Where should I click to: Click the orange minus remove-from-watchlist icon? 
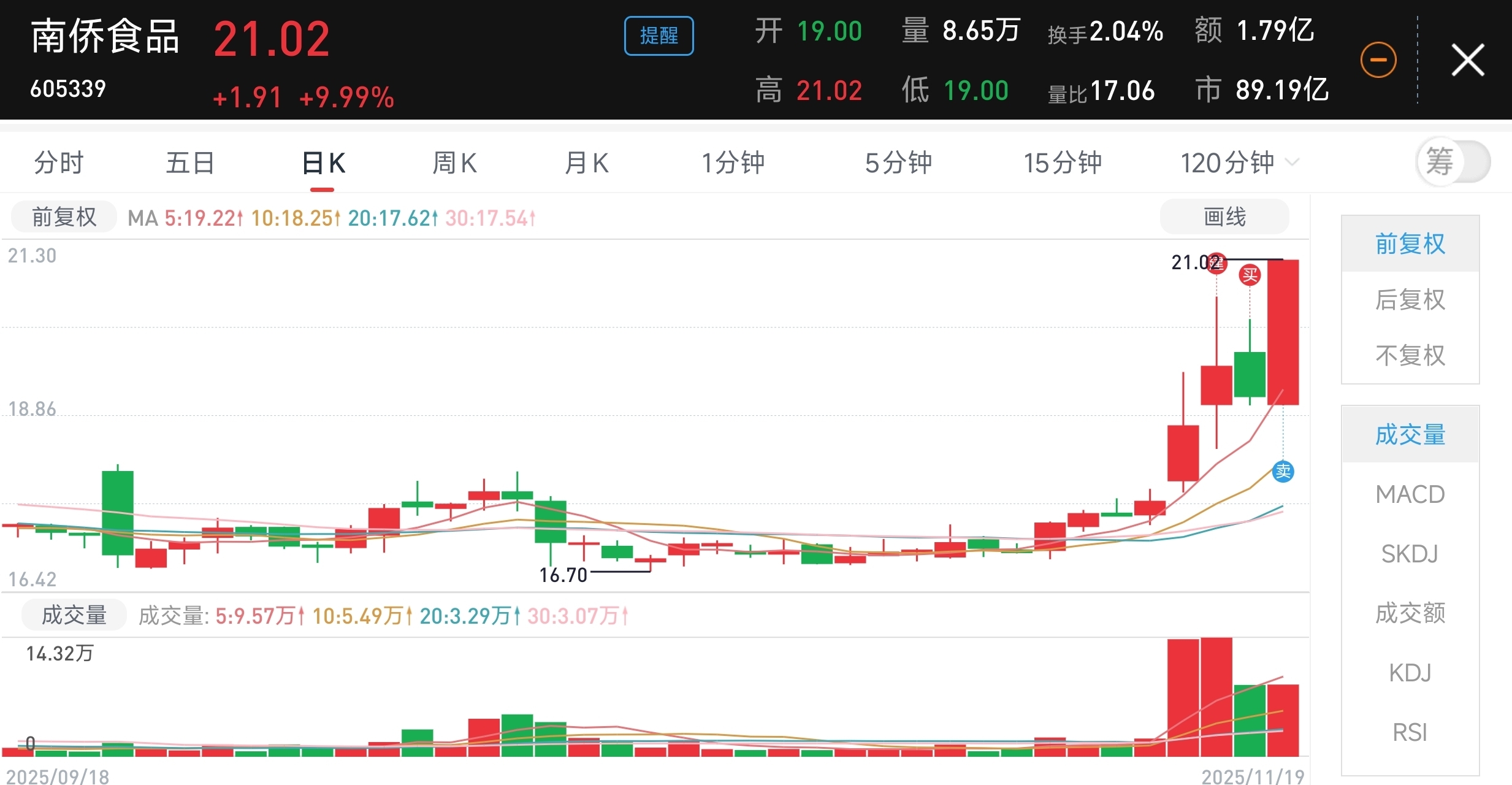click(1378, 60)
